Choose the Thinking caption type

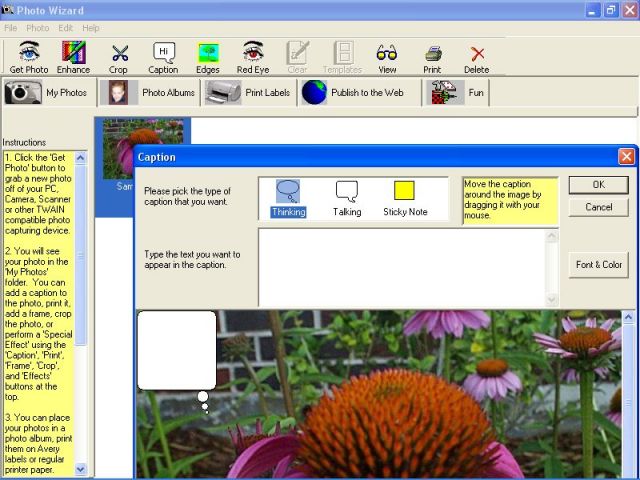[288, 198]
